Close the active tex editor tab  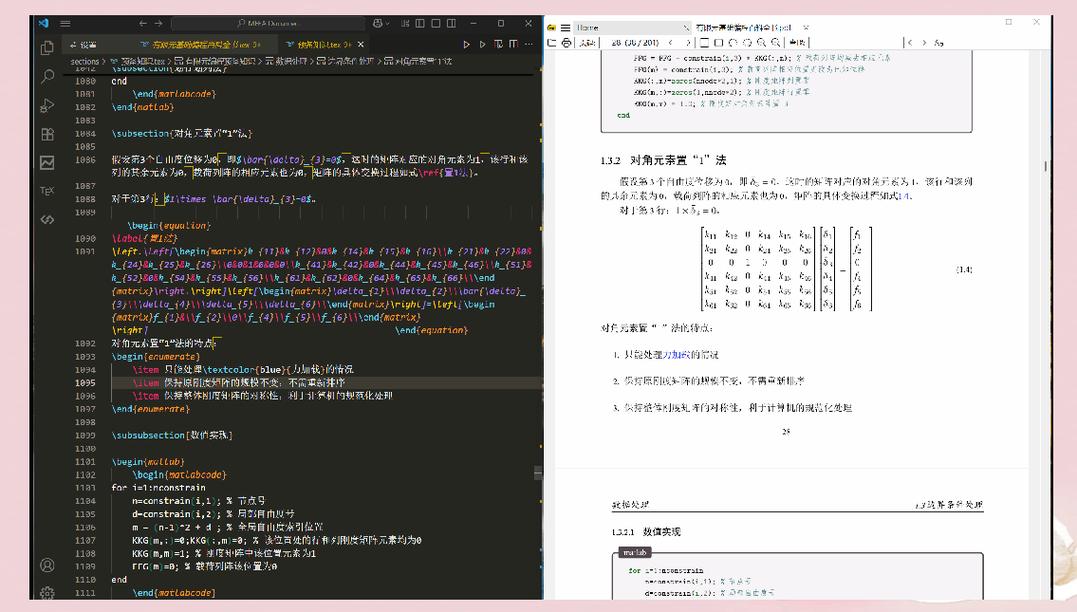click(361, 45)
